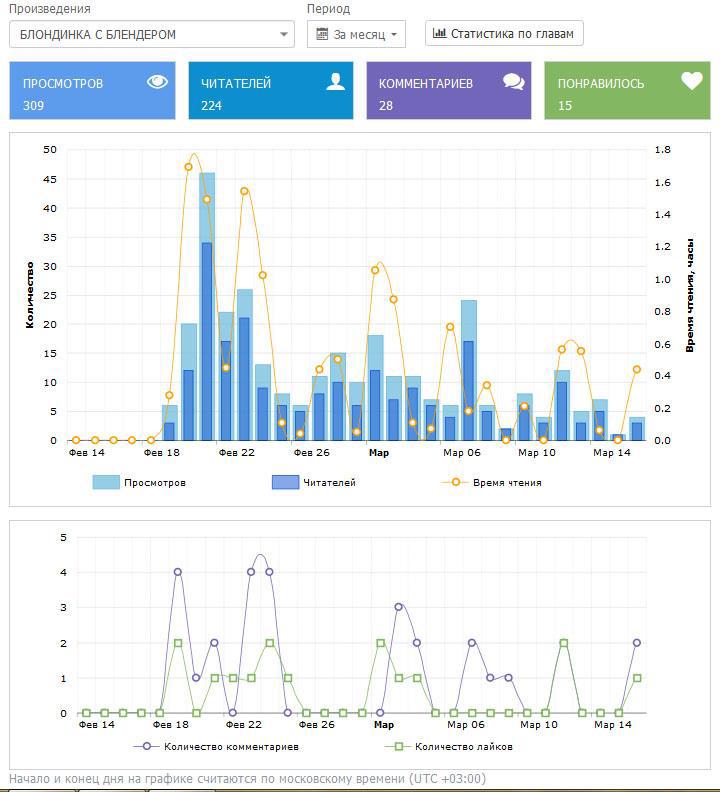
Task: Expand the За месяц period dropdown
Action: (356, 34)
